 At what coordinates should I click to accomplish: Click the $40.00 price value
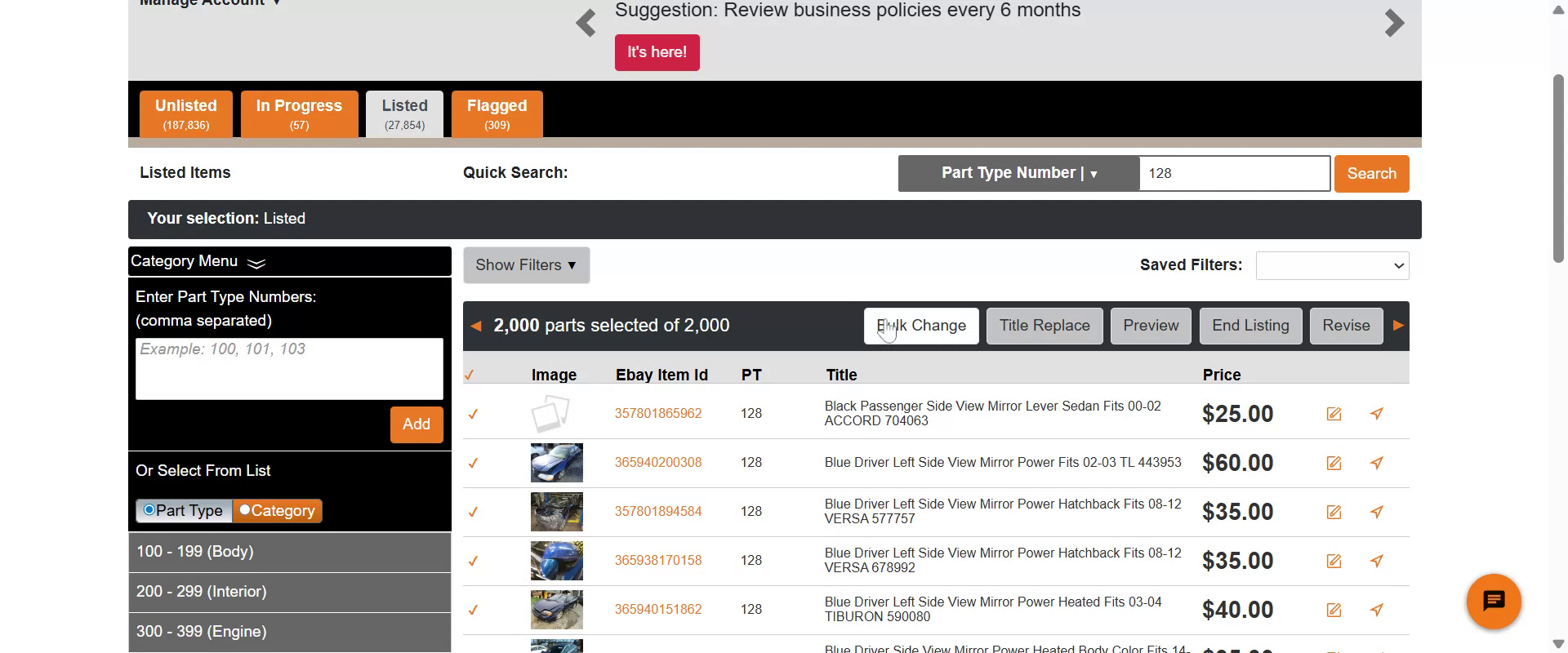click(1237, 610)
